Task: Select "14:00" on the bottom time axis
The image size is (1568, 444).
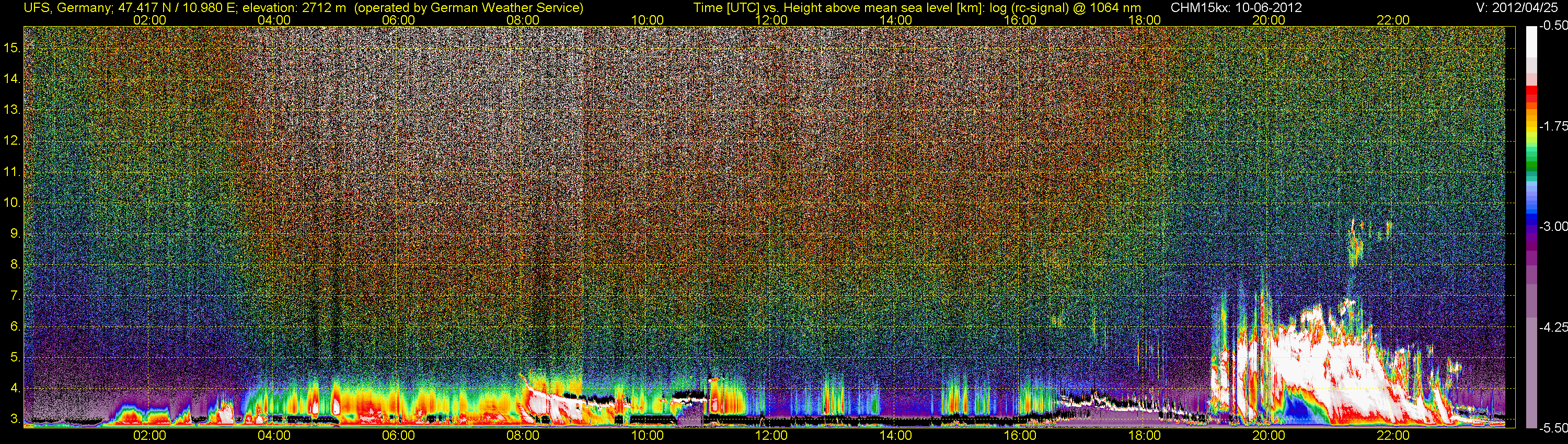Action: [896, 436]
